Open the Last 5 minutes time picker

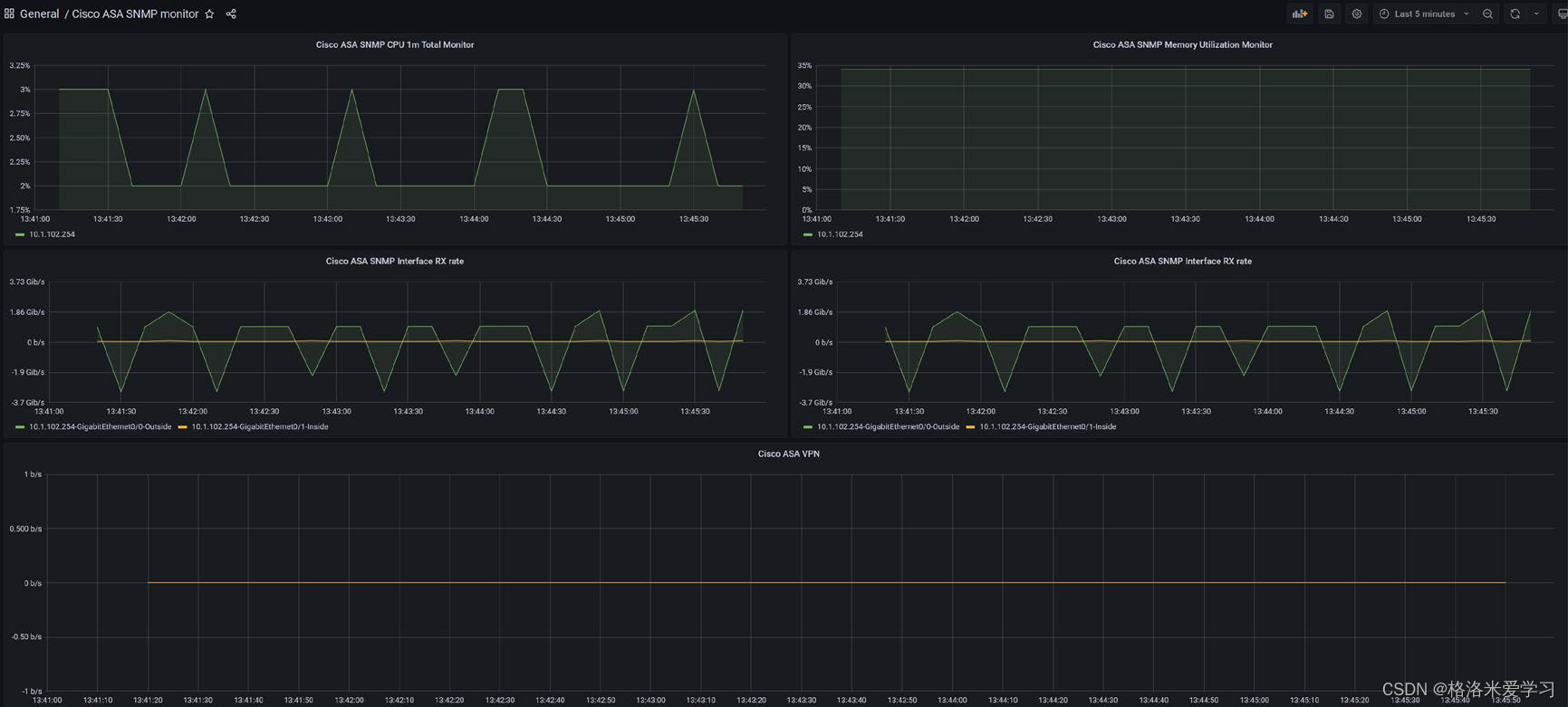pyautogui.click(x=1424, y=14)
